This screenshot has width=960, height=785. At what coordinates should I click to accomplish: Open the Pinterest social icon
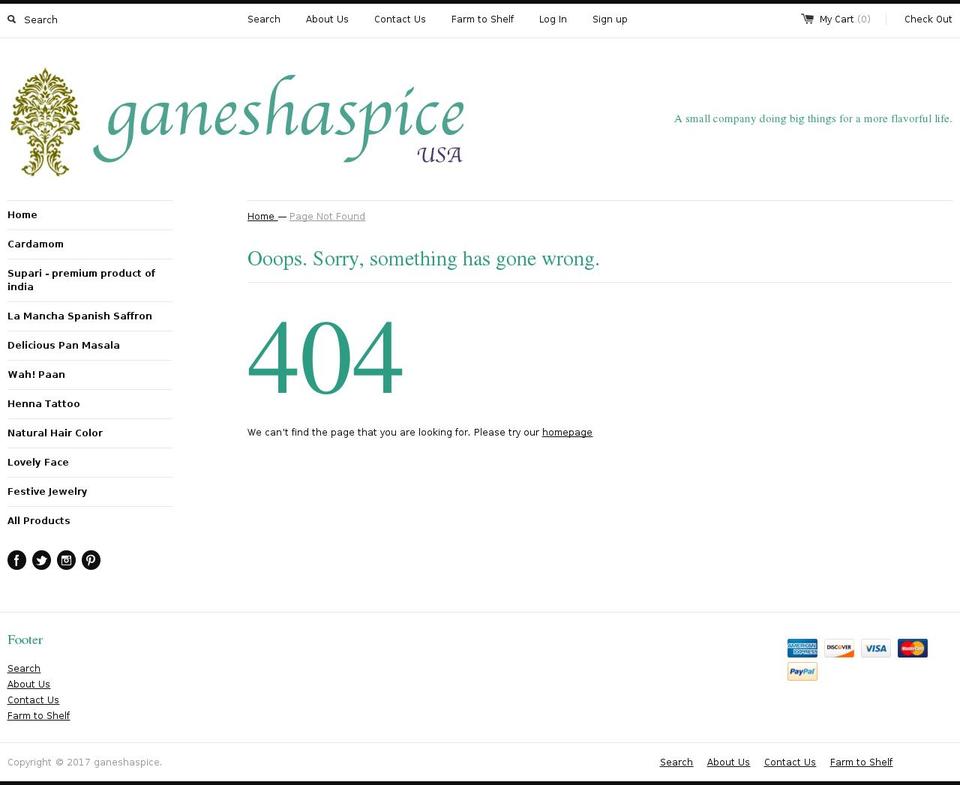91,560
